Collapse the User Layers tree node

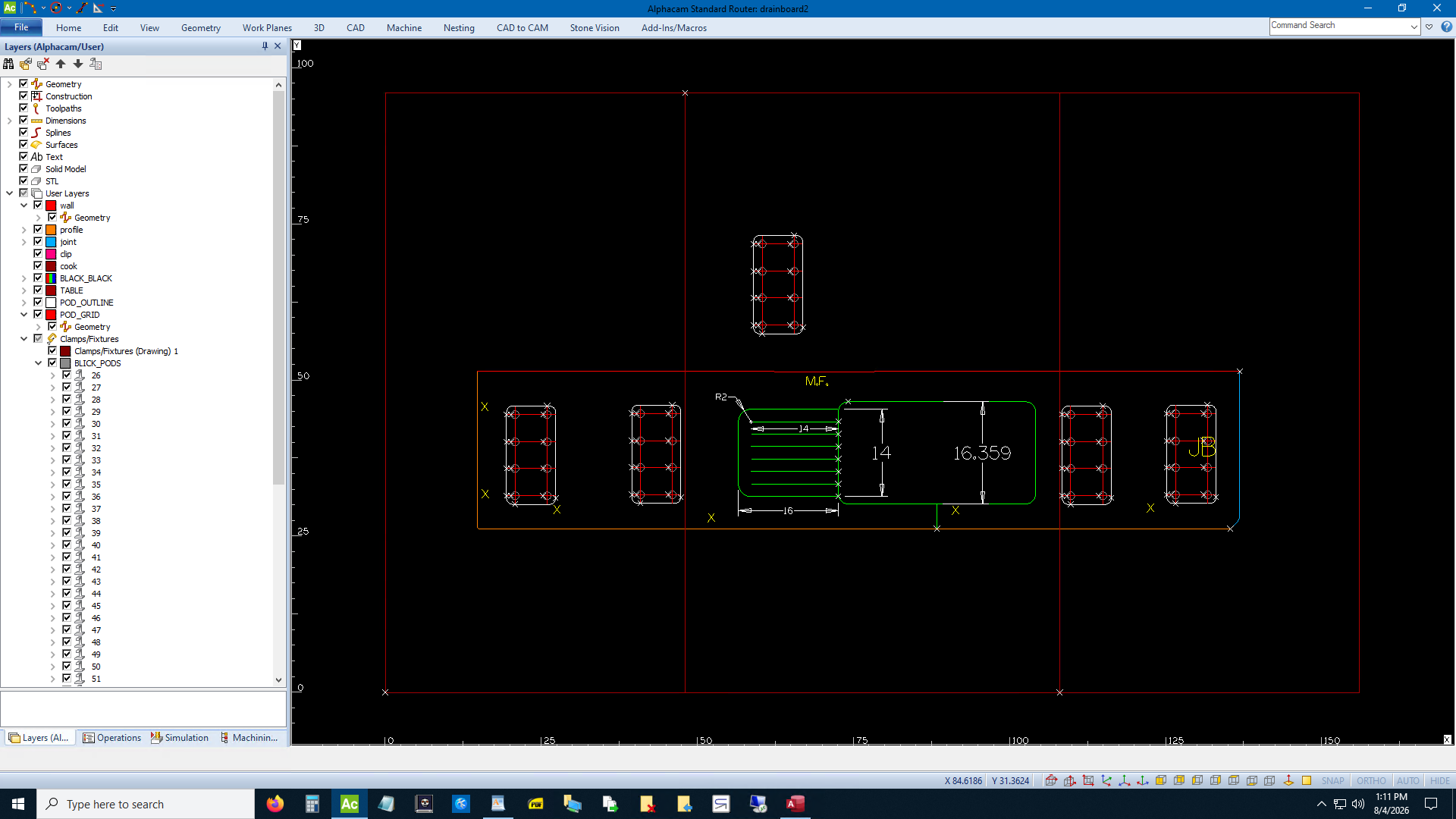tap(9, 193)
